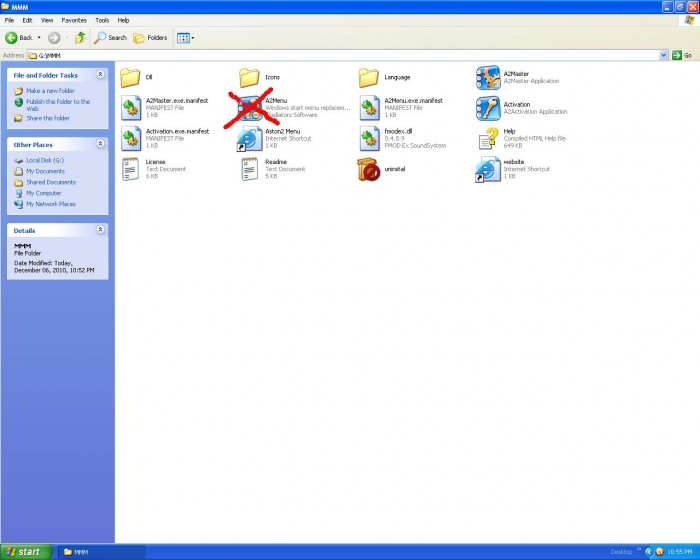Open the Tools menu
The height and width of the screenshot is (560, 700).
[102, 21]
